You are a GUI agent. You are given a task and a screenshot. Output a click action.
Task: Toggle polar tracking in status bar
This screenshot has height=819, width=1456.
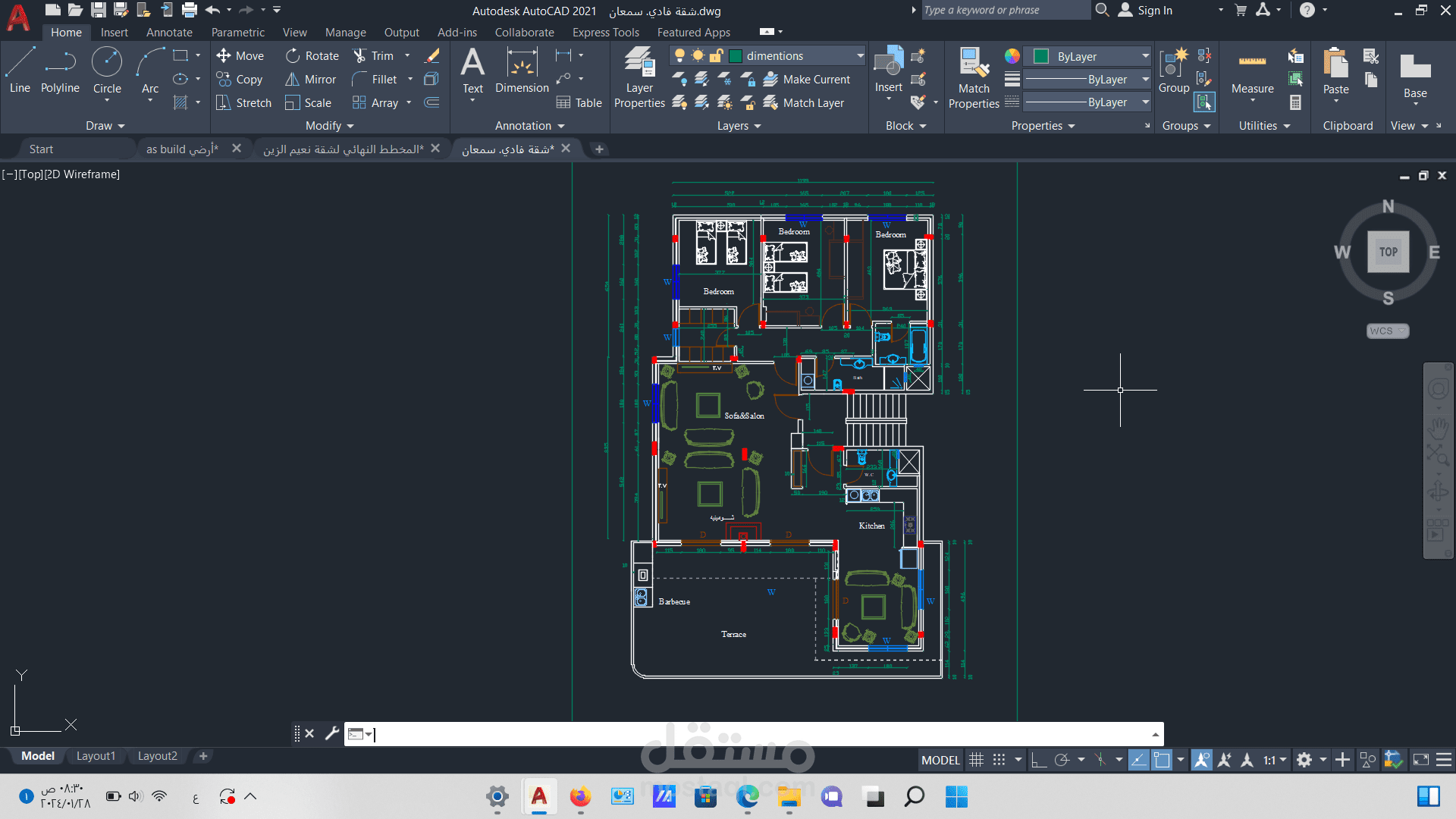coord(1062,760)
